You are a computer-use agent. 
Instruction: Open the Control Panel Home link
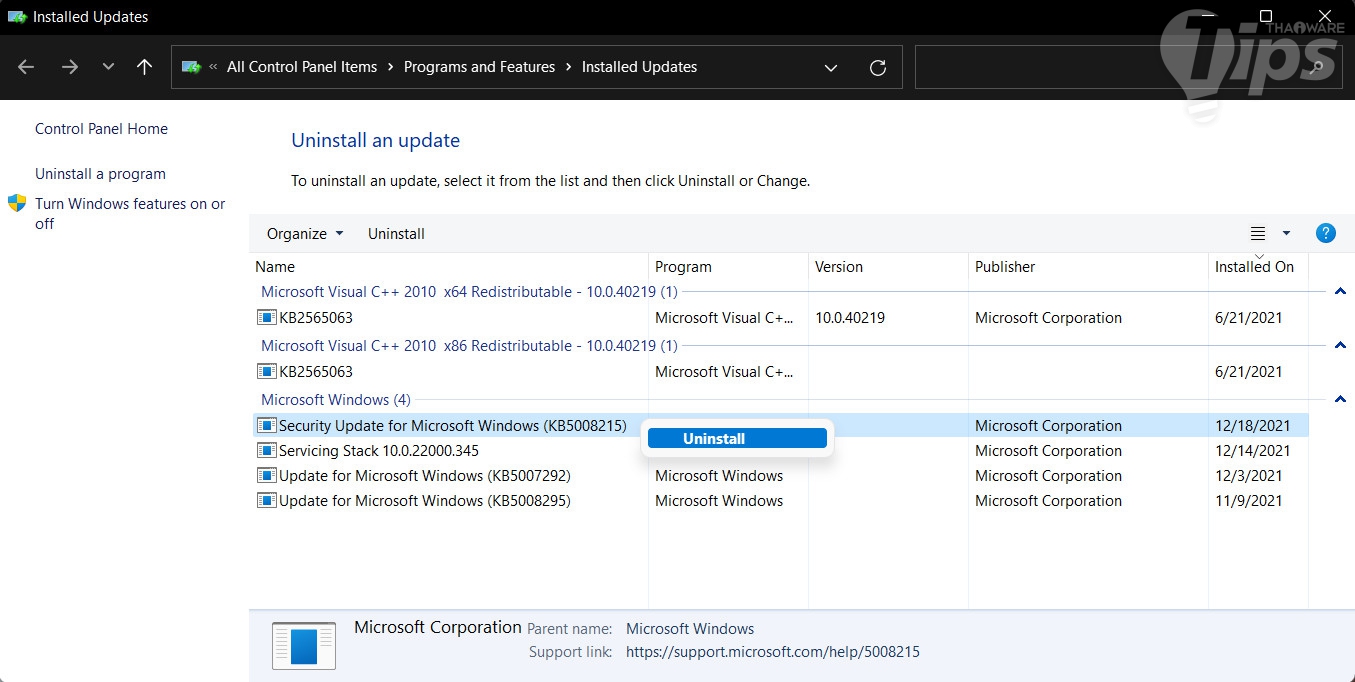(x=101, y=129)
